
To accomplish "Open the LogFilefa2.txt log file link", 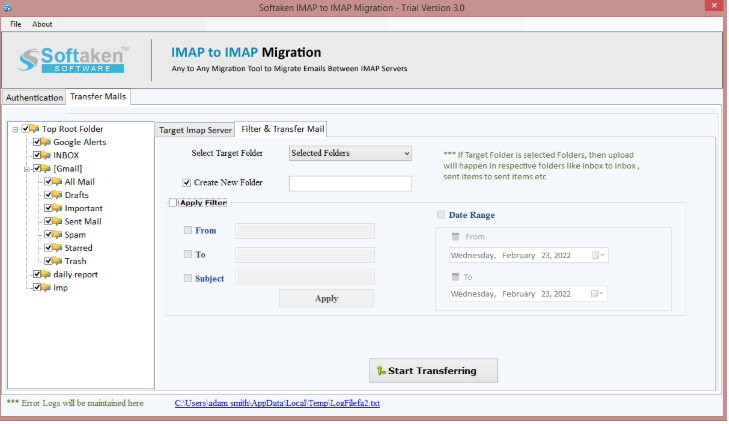I will point(277,403).
